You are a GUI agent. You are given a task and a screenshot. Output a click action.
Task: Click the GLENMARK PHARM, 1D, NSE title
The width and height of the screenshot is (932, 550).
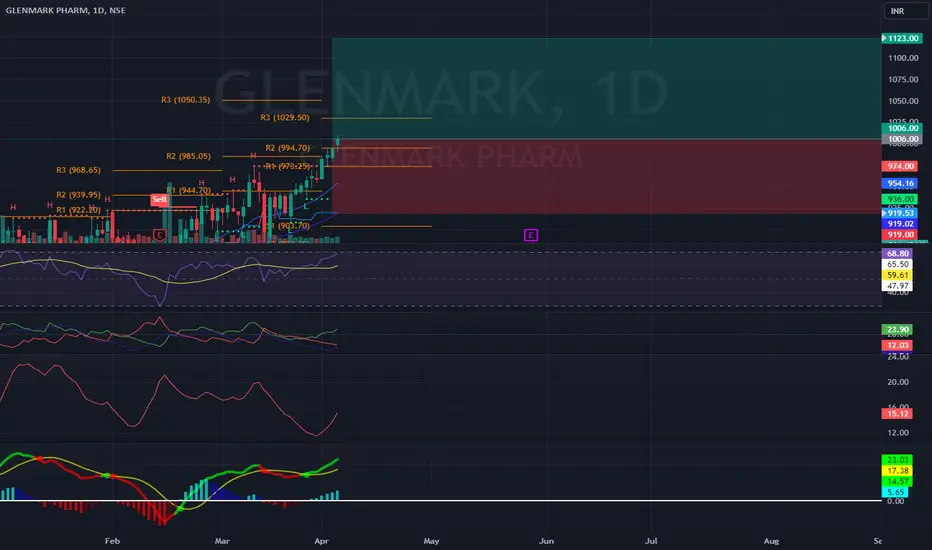(65, 10)
